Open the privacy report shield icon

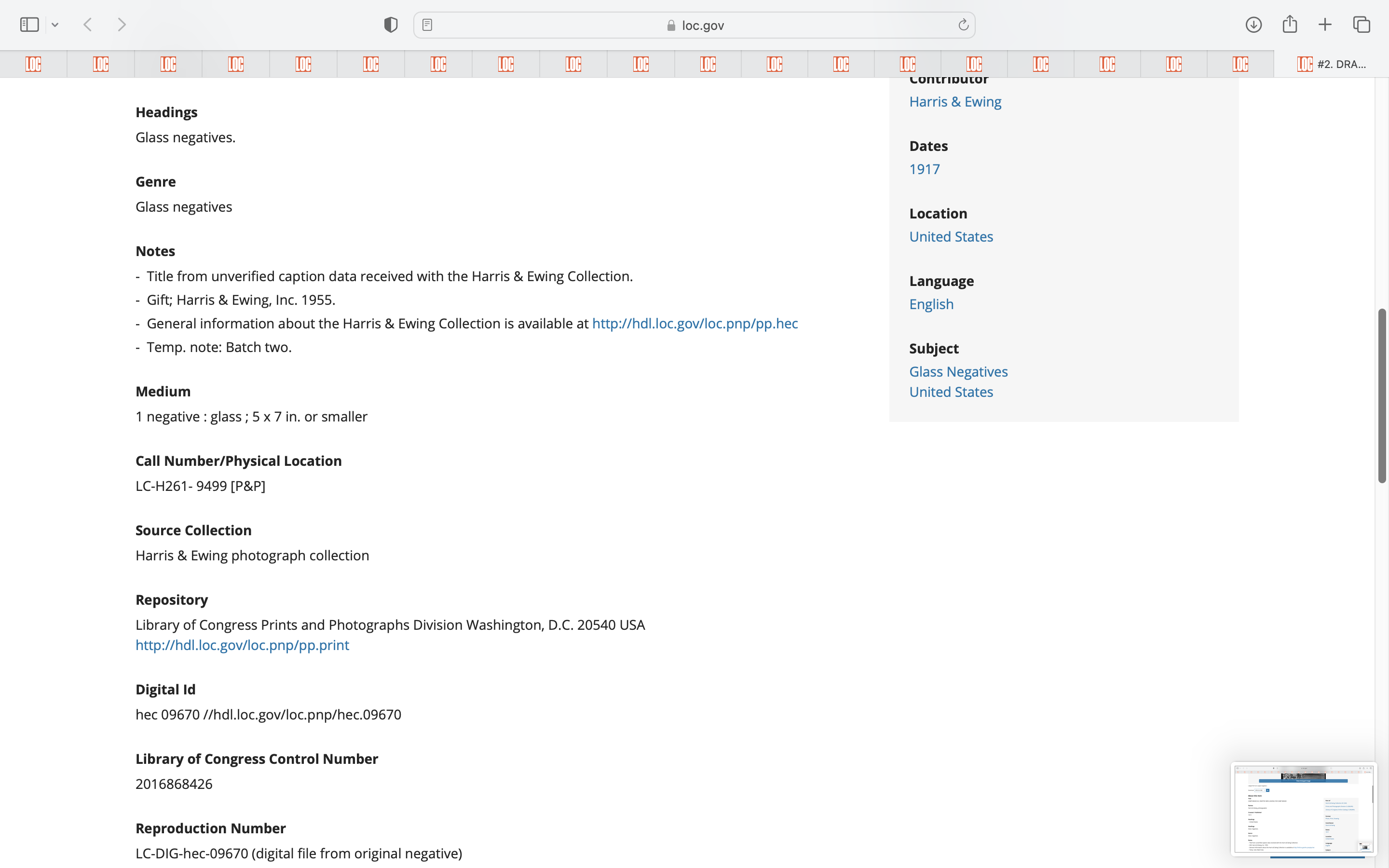[x=391, y=25]
